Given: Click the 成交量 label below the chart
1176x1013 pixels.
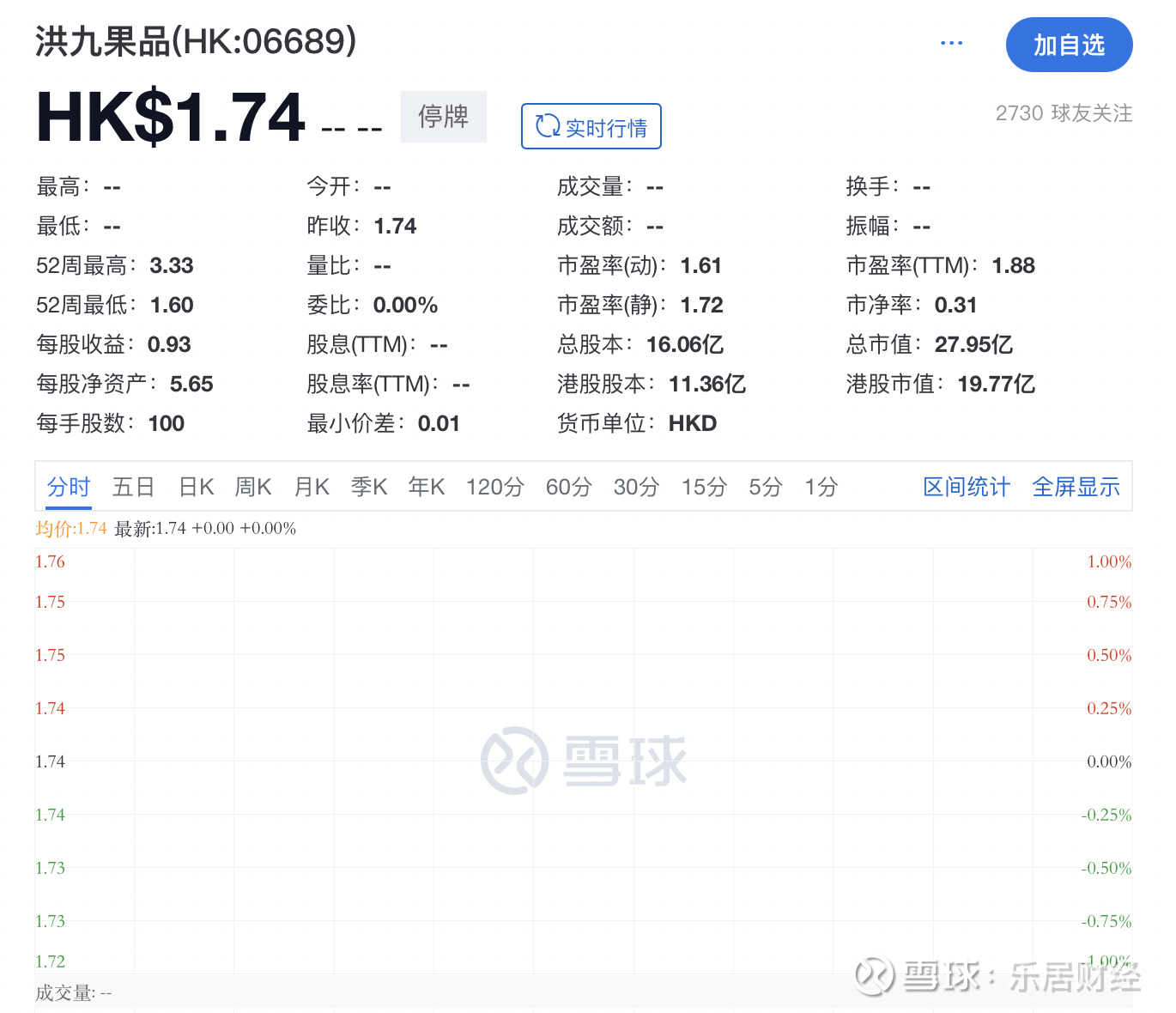Looking at the screenshot, I should click(x=74, y=993).
